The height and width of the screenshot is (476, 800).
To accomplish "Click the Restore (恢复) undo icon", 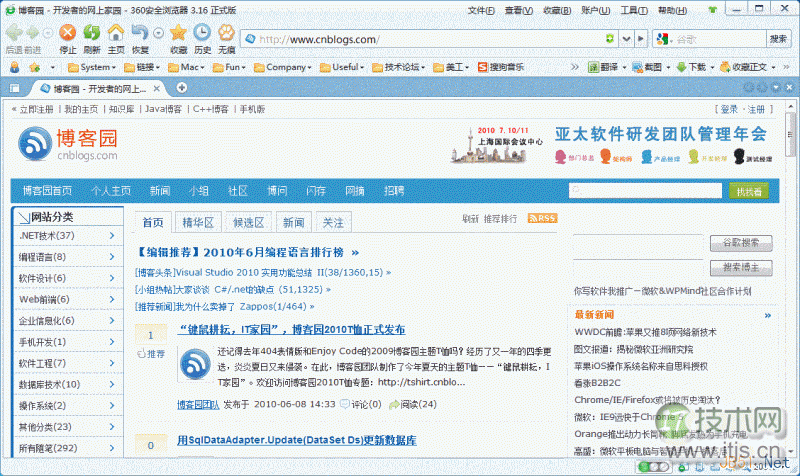I will [139, 33].
